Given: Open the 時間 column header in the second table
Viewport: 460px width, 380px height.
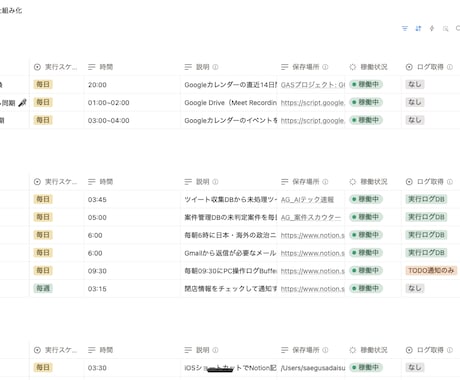Looking at the screenshot, I should pos(100,182).
